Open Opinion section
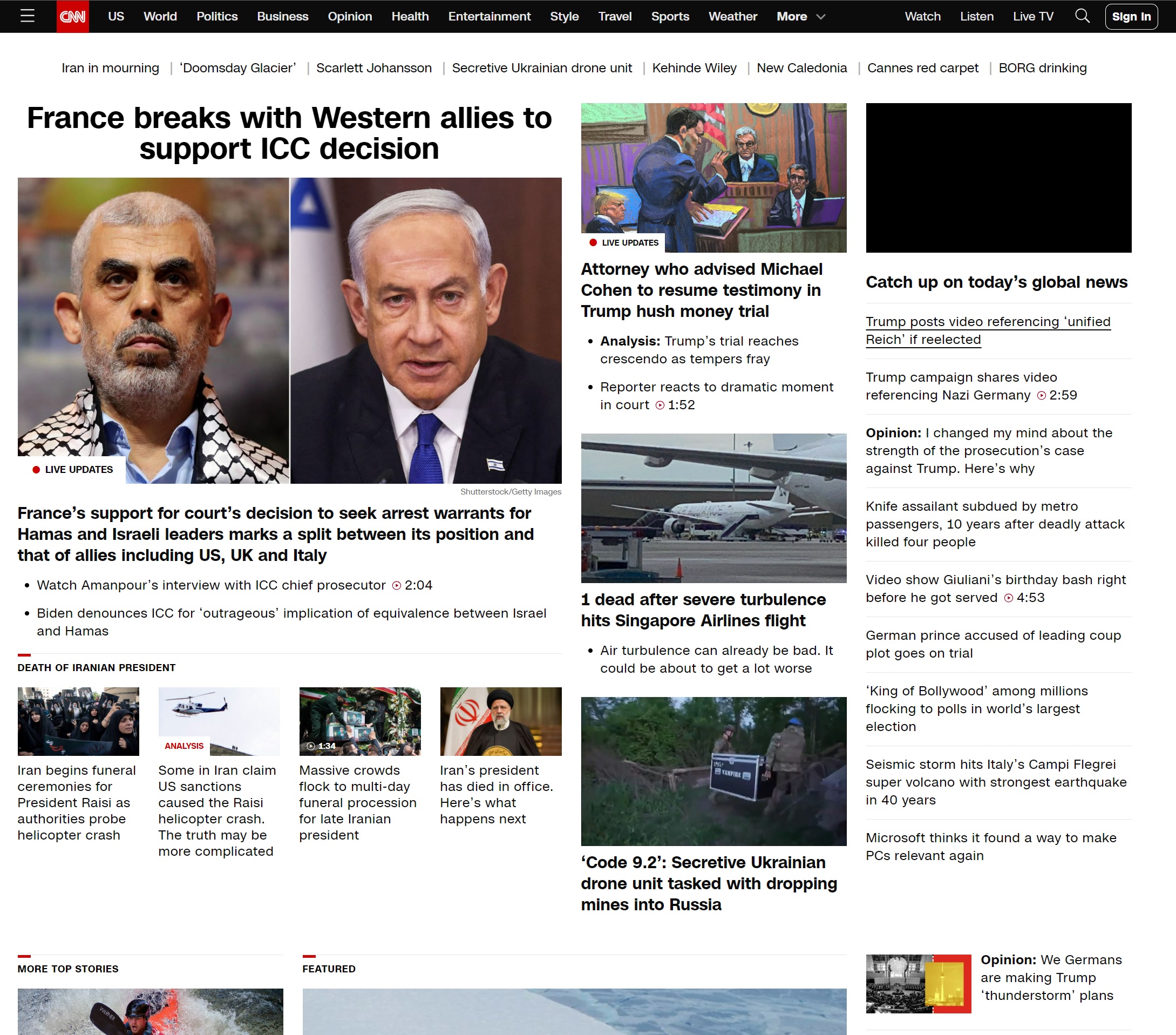 pos(350,16)
